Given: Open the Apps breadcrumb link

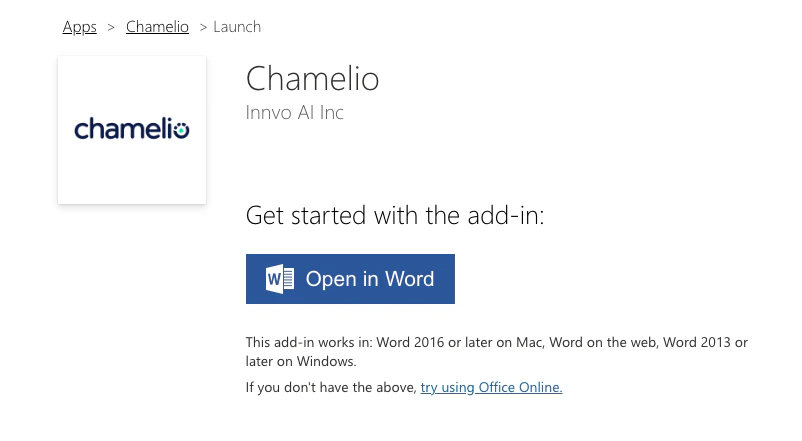Looking at the screenshot, I should 79,27.
